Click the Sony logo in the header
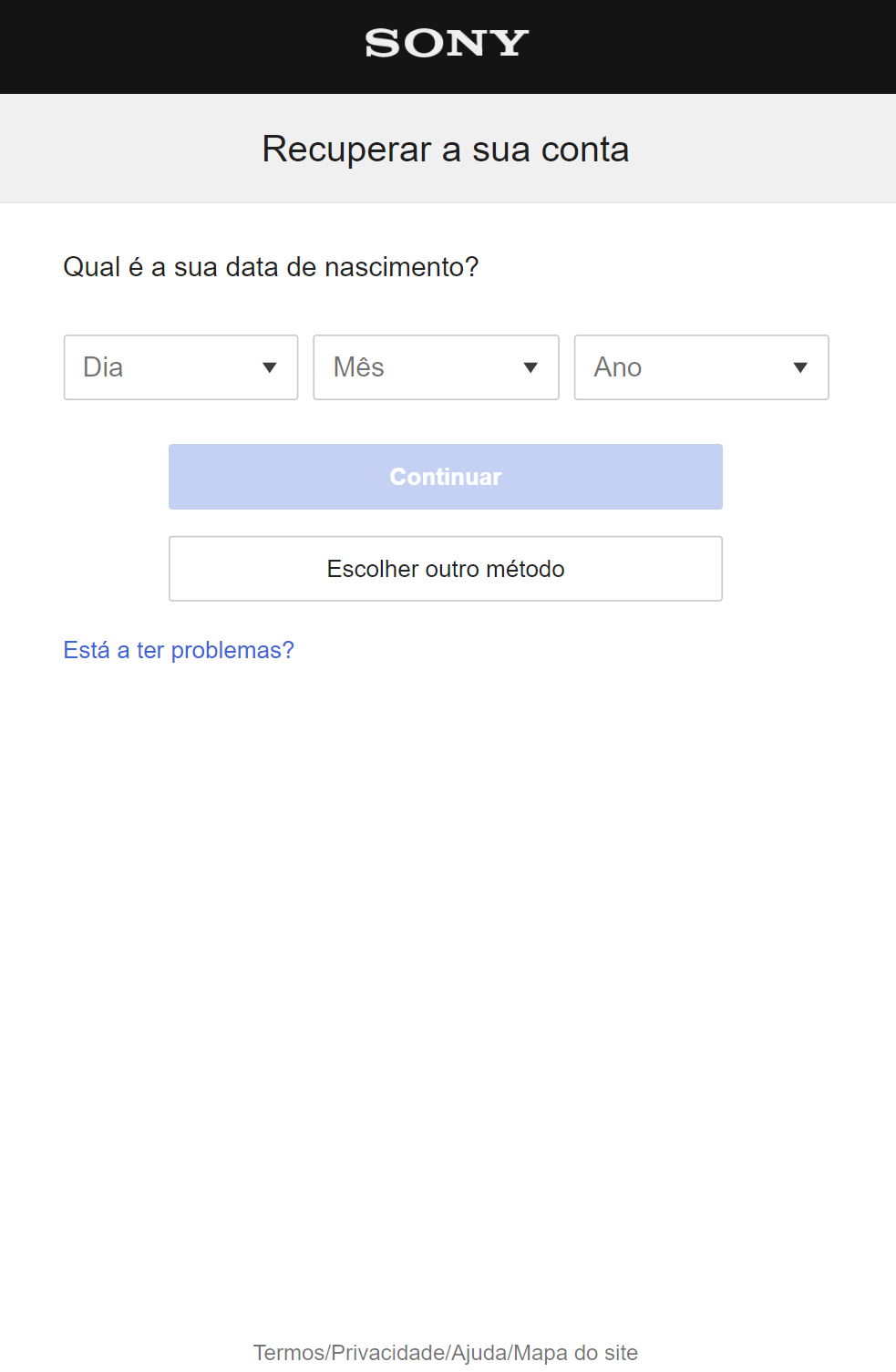The width and height of the screenshot is (896, 1372). [x=447, y=43]
